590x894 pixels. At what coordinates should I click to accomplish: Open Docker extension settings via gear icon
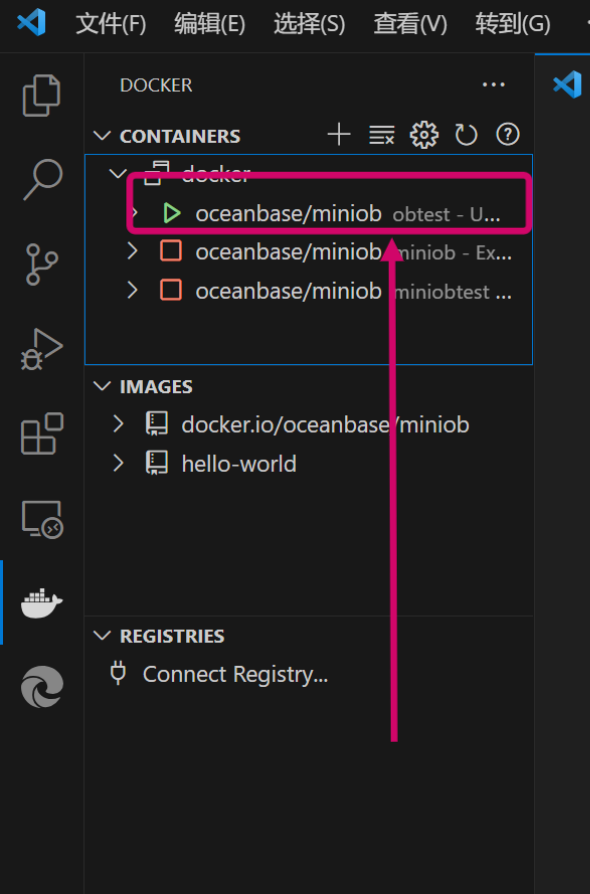(423, 134)
